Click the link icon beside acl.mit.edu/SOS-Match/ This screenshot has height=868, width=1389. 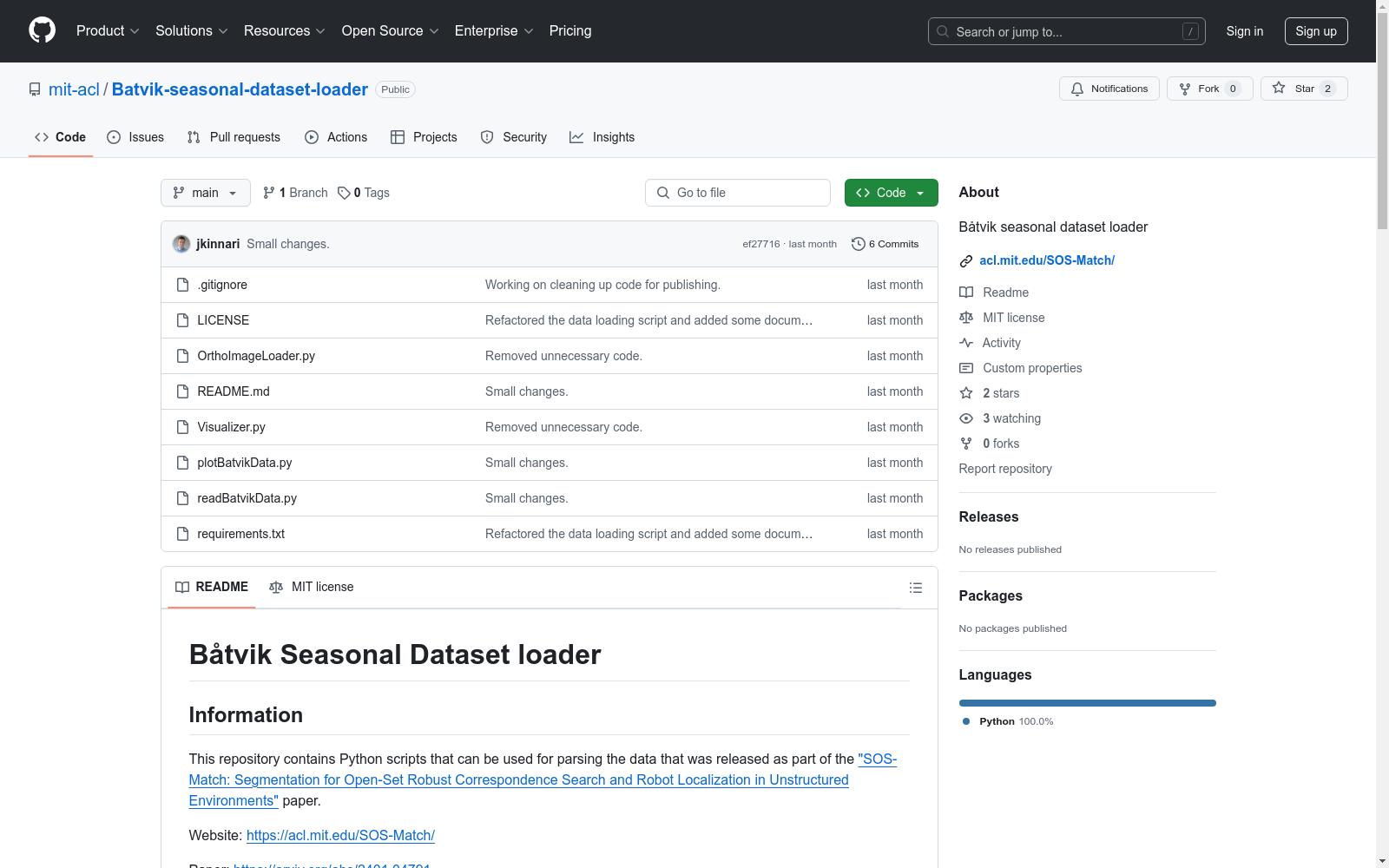[966, 261]
